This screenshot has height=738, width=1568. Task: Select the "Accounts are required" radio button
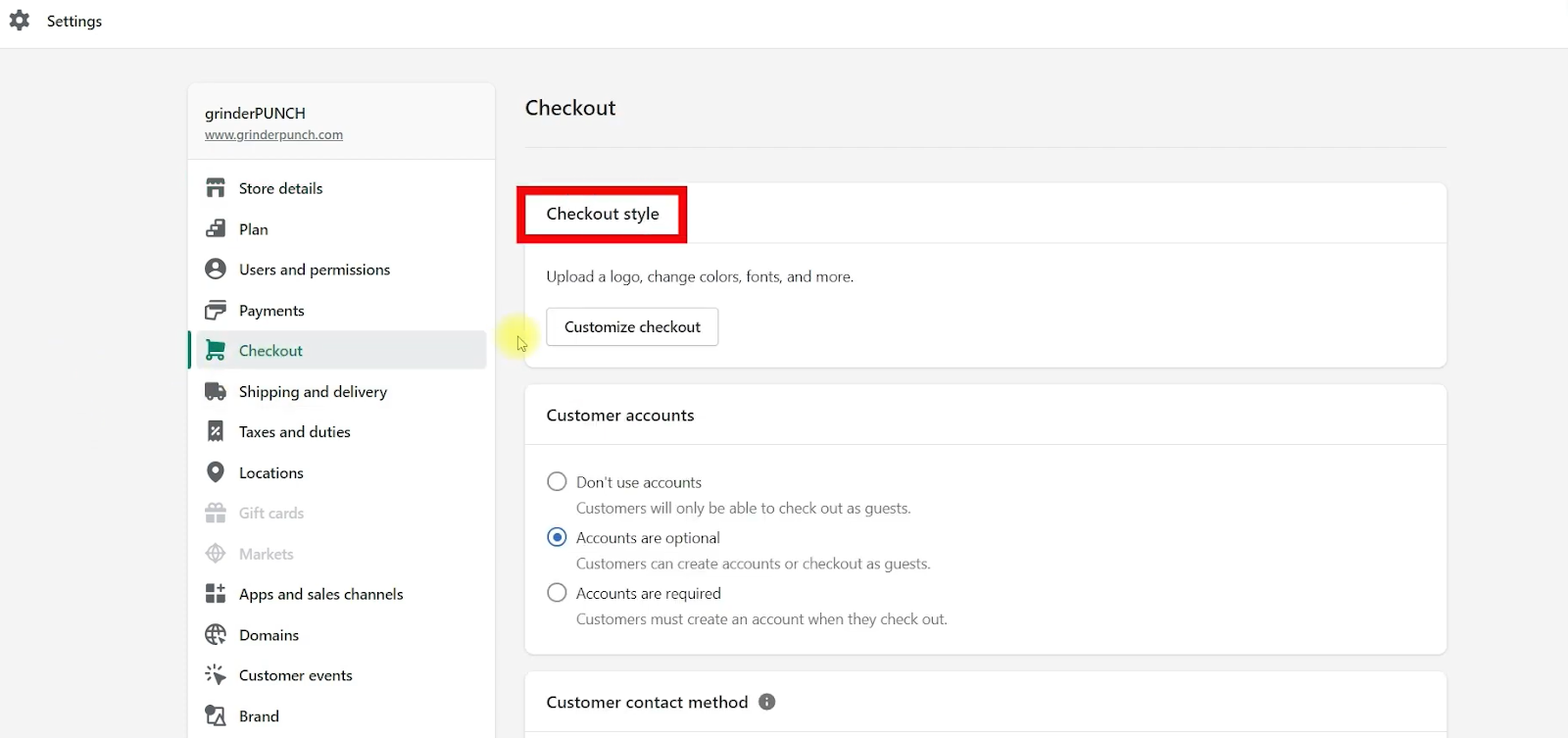pos(557,593)
